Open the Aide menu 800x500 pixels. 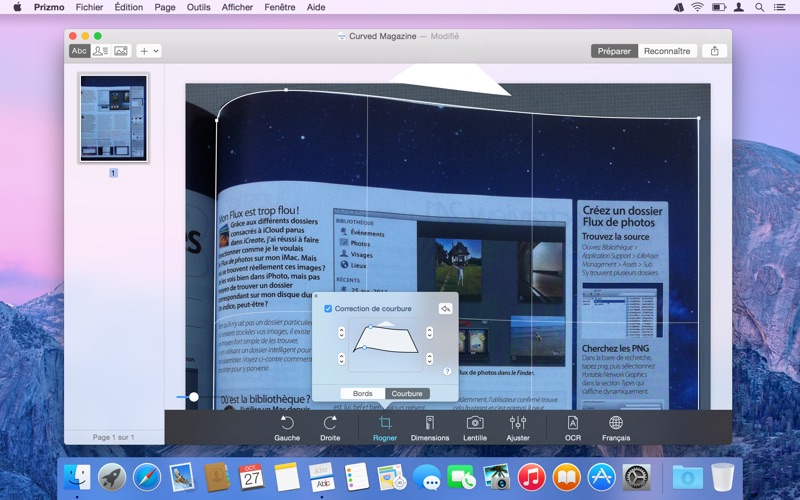coord(316,7)
